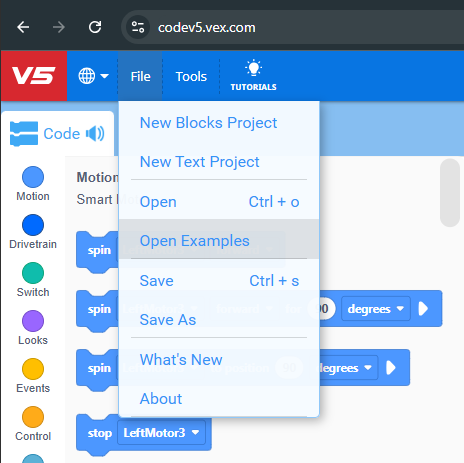The width and height of the screenshot is (464, 463).
Task: Open the Tools menu
Action: click(191, 76)
